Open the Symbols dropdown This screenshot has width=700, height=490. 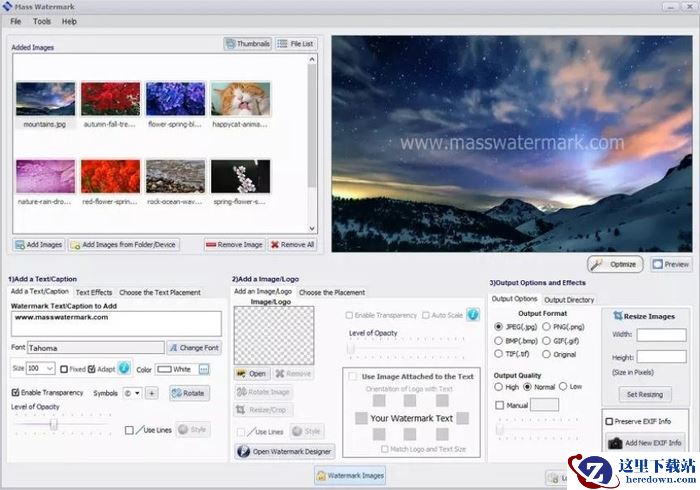coord(137,393)
